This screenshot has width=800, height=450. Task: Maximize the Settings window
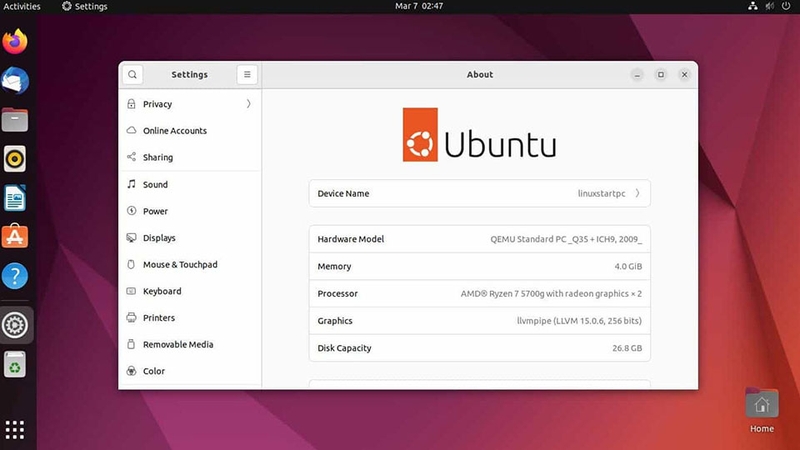click(661, 75)
